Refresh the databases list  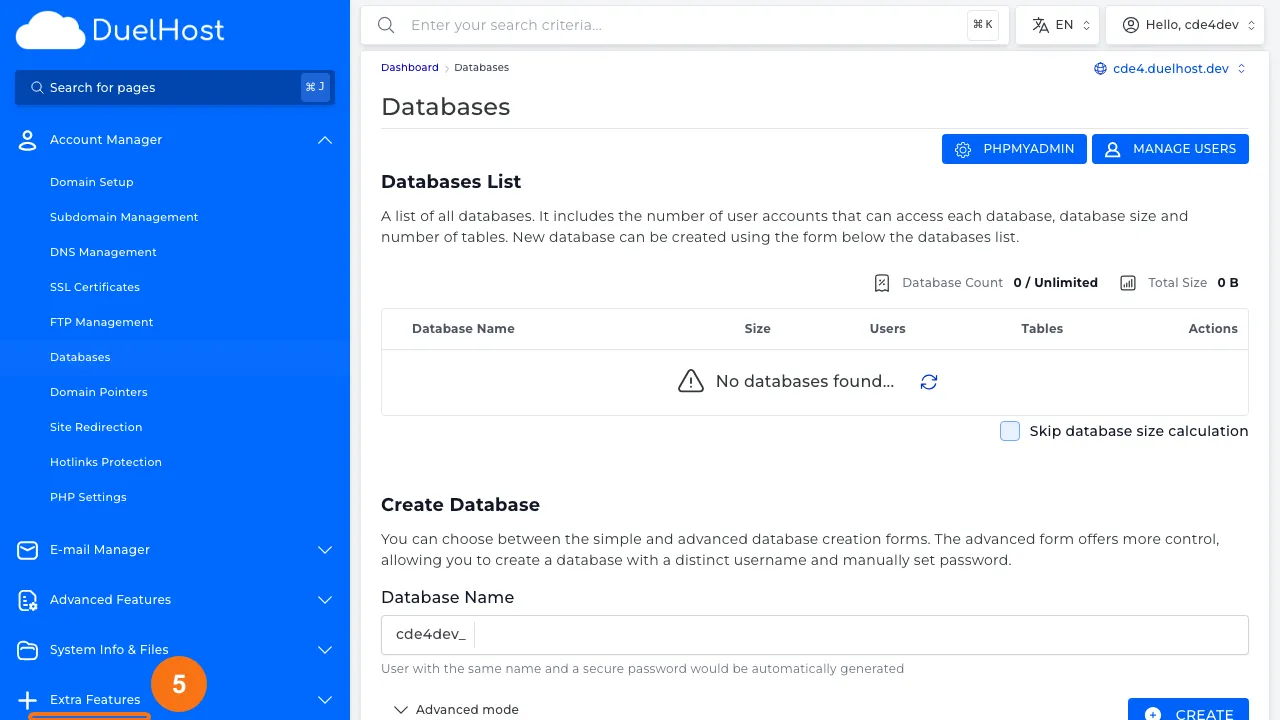click(x=929, y=382)
